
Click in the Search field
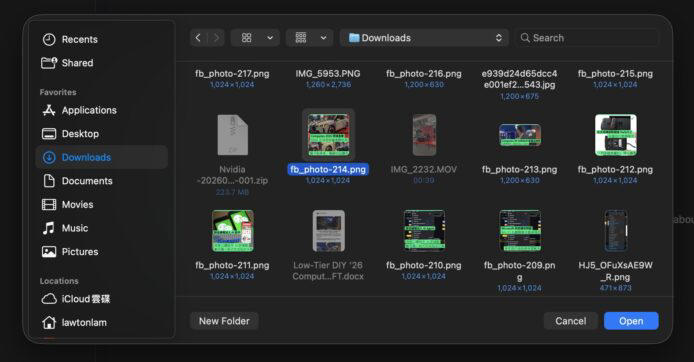click(587, 38)
